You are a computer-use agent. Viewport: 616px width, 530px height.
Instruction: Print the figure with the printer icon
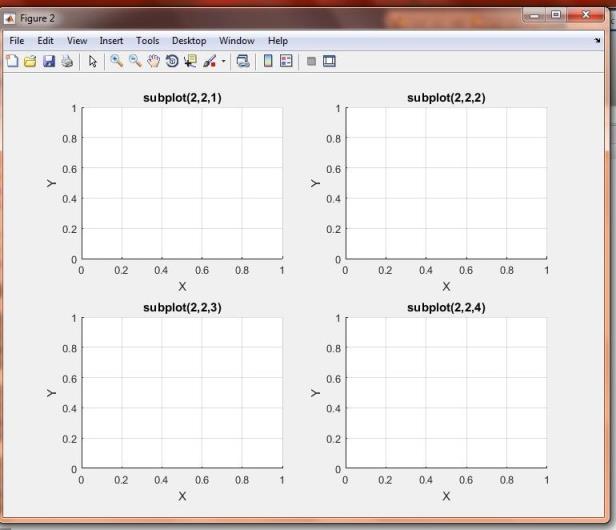[67, 61]
